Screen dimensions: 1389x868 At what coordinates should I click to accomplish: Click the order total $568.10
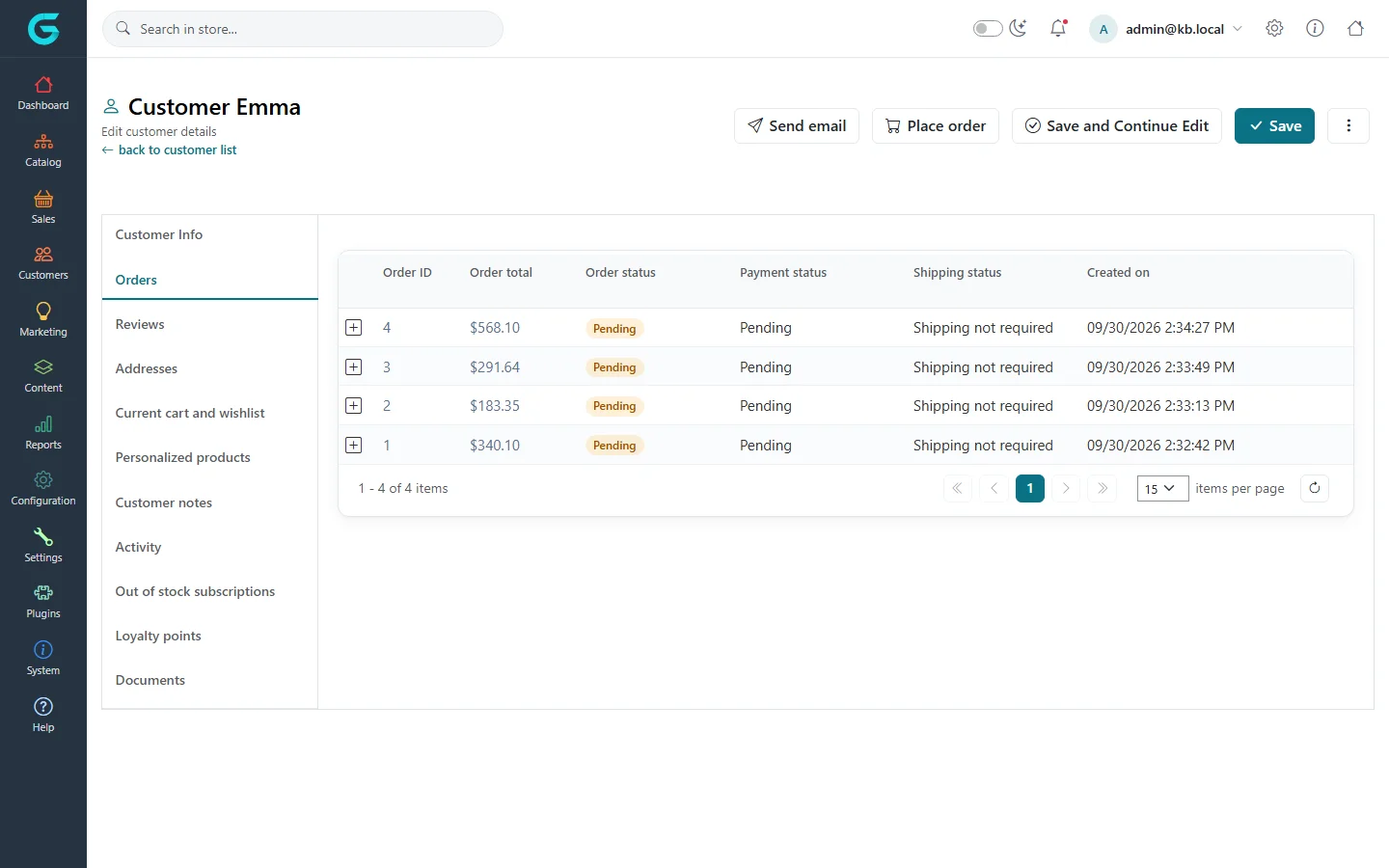[x=495, y=328]
